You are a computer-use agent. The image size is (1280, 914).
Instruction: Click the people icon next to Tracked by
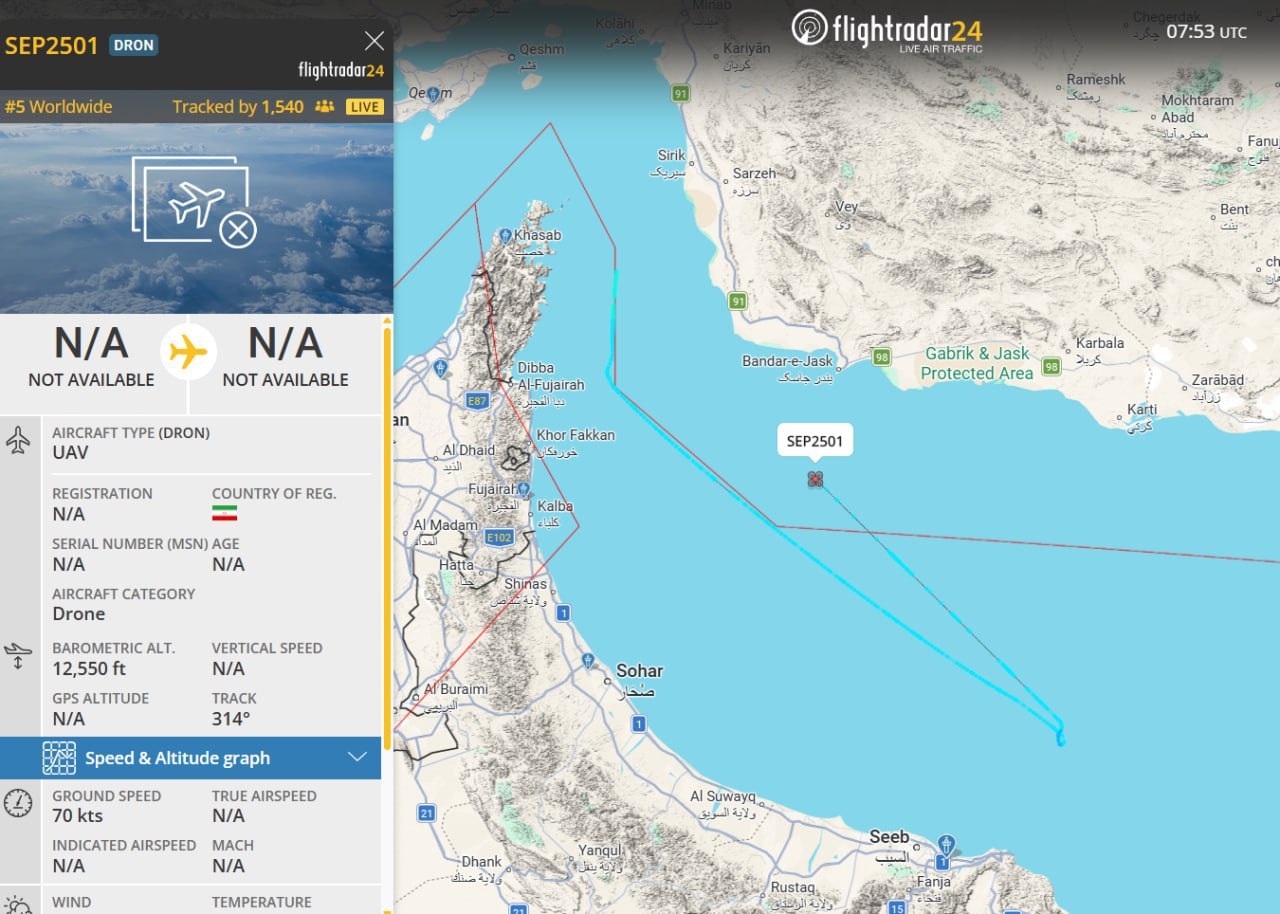324,106
